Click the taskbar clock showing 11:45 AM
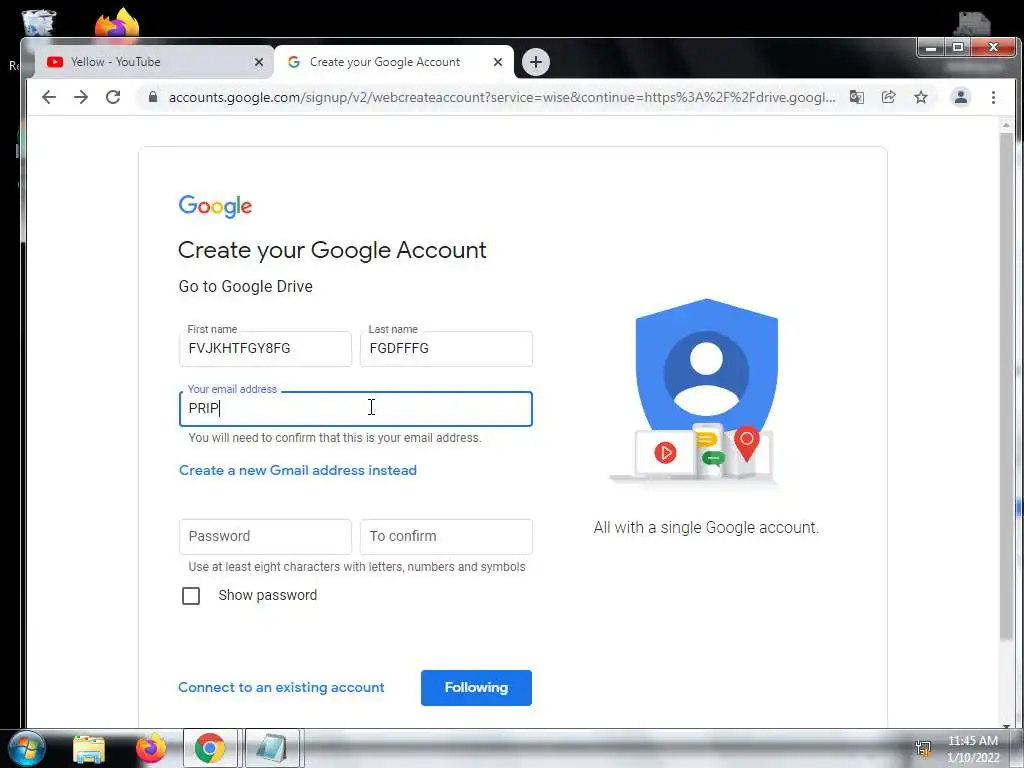1024x768 pixels. pyautogui.click(x=972, y=741)
